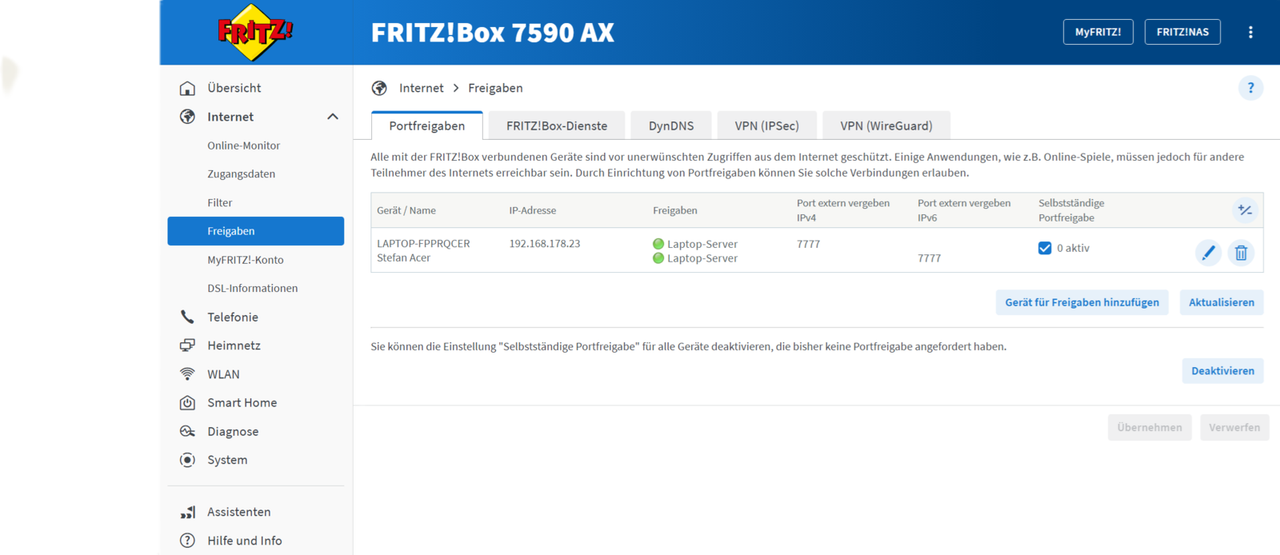Image resolution: width=1280 pixels, height=555 pixels.
Task: Open Online-Monitor in the sidebar
Action: click(244, 145)
